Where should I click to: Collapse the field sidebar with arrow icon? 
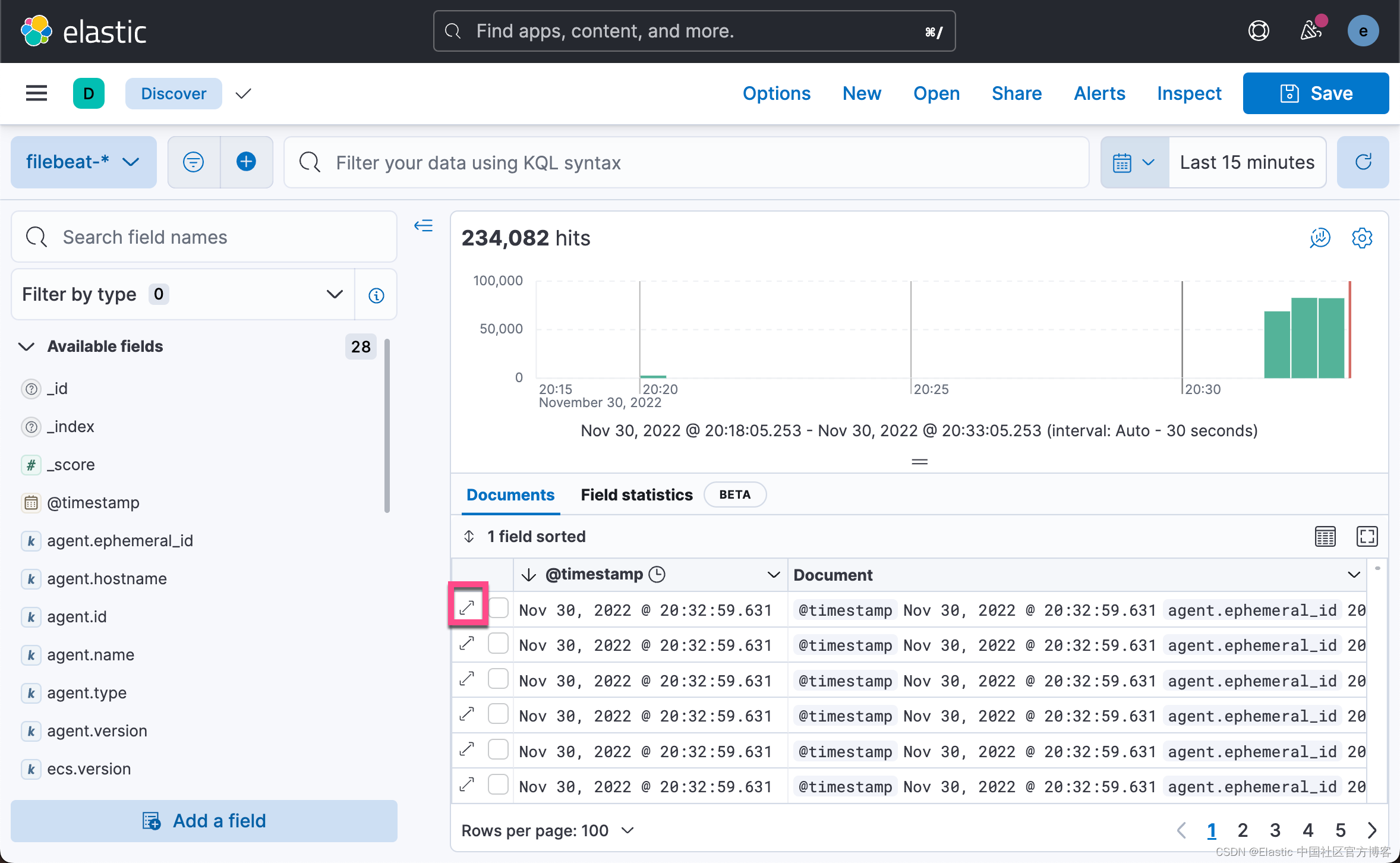pos(423,226)
